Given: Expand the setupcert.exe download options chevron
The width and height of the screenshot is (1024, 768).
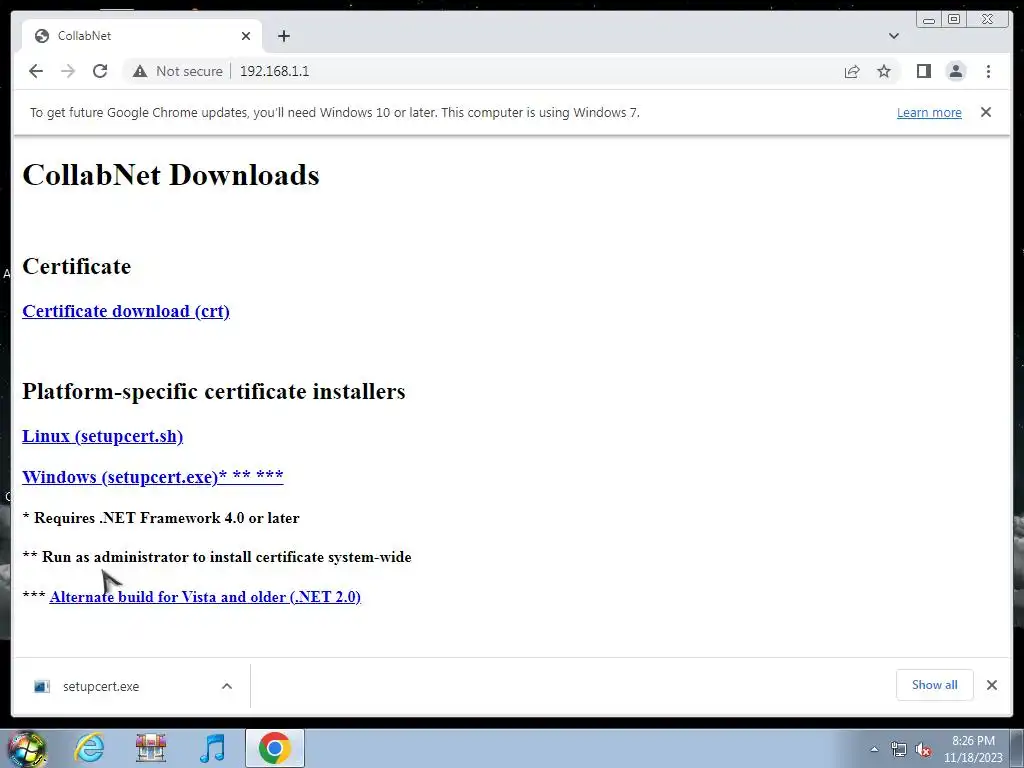Looking at the screenshot, I should (227, 686).
